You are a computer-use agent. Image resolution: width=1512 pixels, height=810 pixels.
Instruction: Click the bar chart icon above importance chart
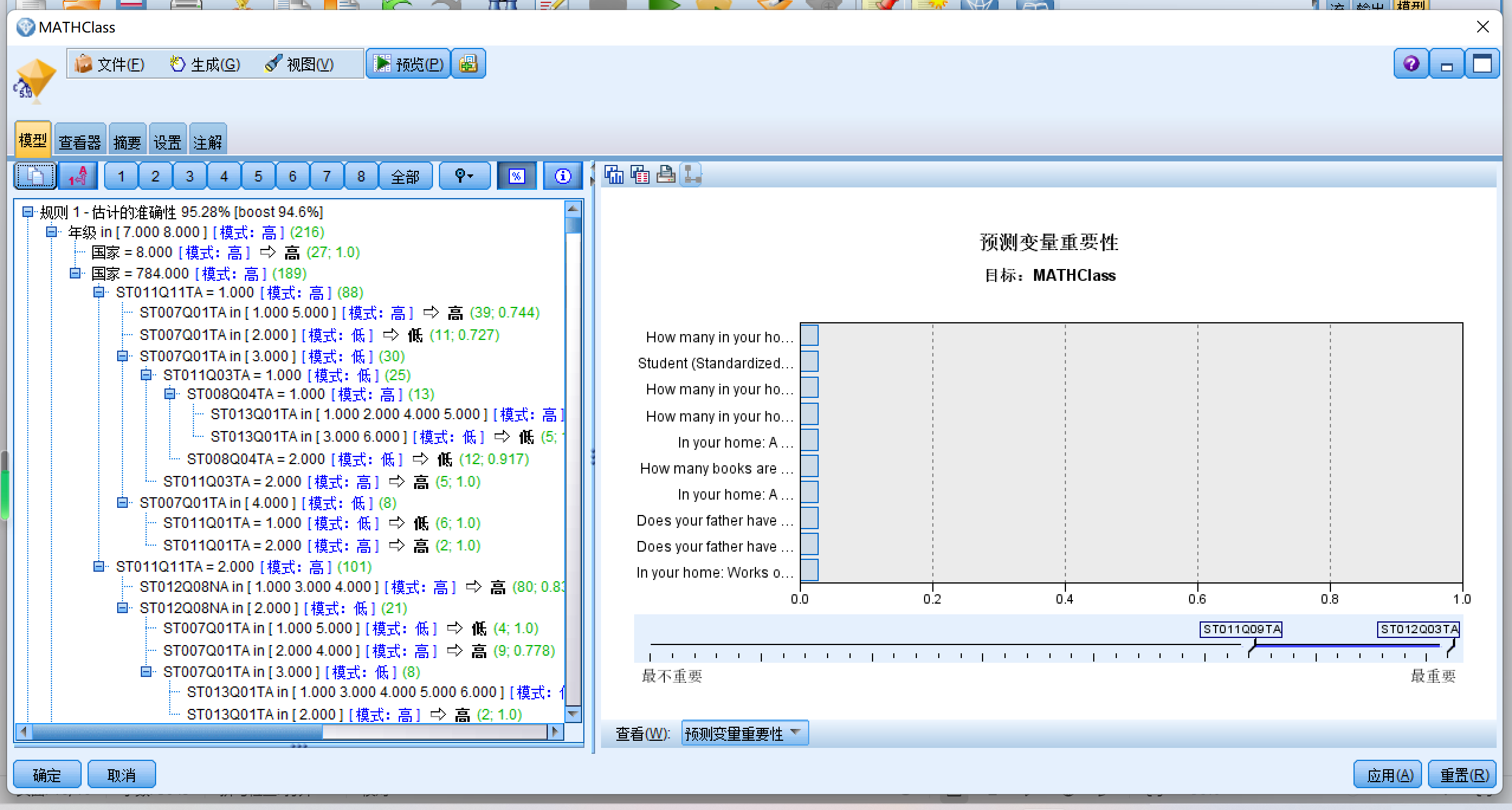614,174
